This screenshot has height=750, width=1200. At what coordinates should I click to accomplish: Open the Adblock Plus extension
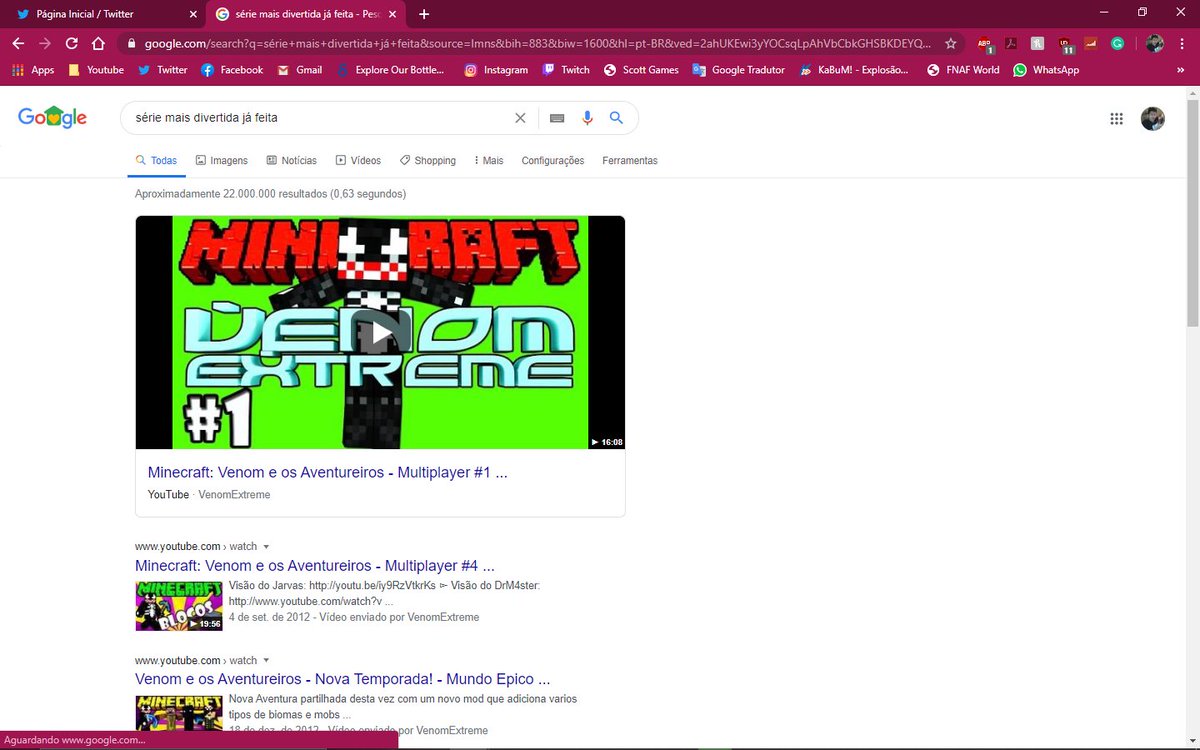click(x=986, y=43)
